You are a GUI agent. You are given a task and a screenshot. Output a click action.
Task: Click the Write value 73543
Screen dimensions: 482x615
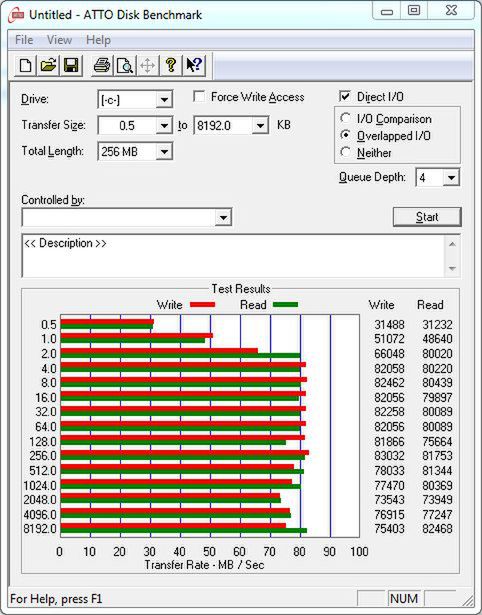click(x=389, y=500)
